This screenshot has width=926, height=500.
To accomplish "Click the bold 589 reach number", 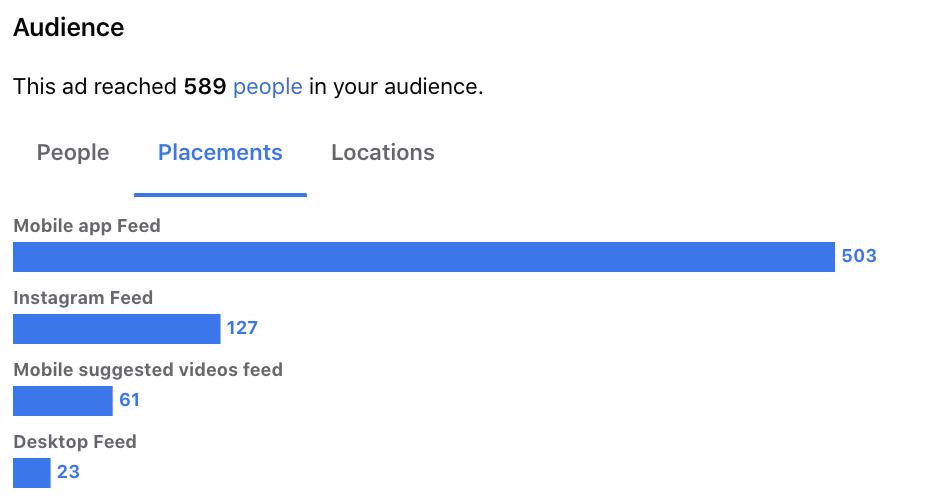I will pyautogui.click(x=205, y=87).
